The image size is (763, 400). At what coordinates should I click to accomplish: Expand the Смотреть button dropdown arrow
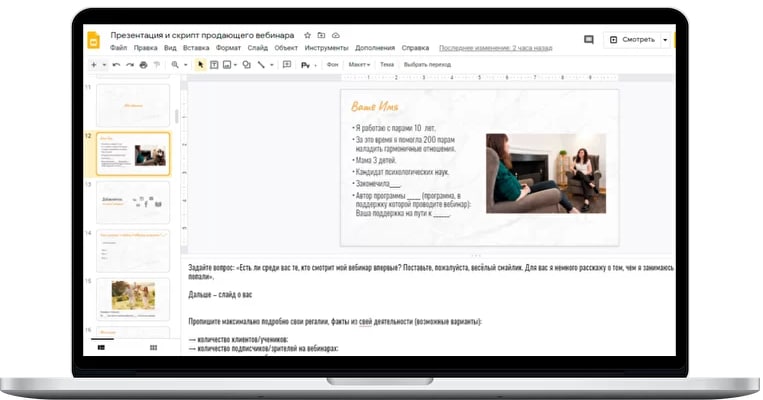665,40
